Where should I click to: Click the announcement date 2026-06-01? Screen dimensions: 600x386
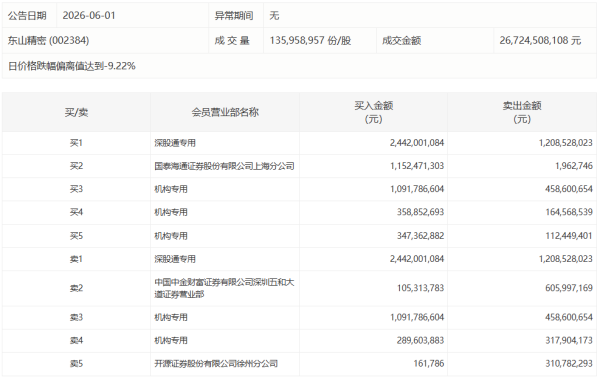point(89,16)
